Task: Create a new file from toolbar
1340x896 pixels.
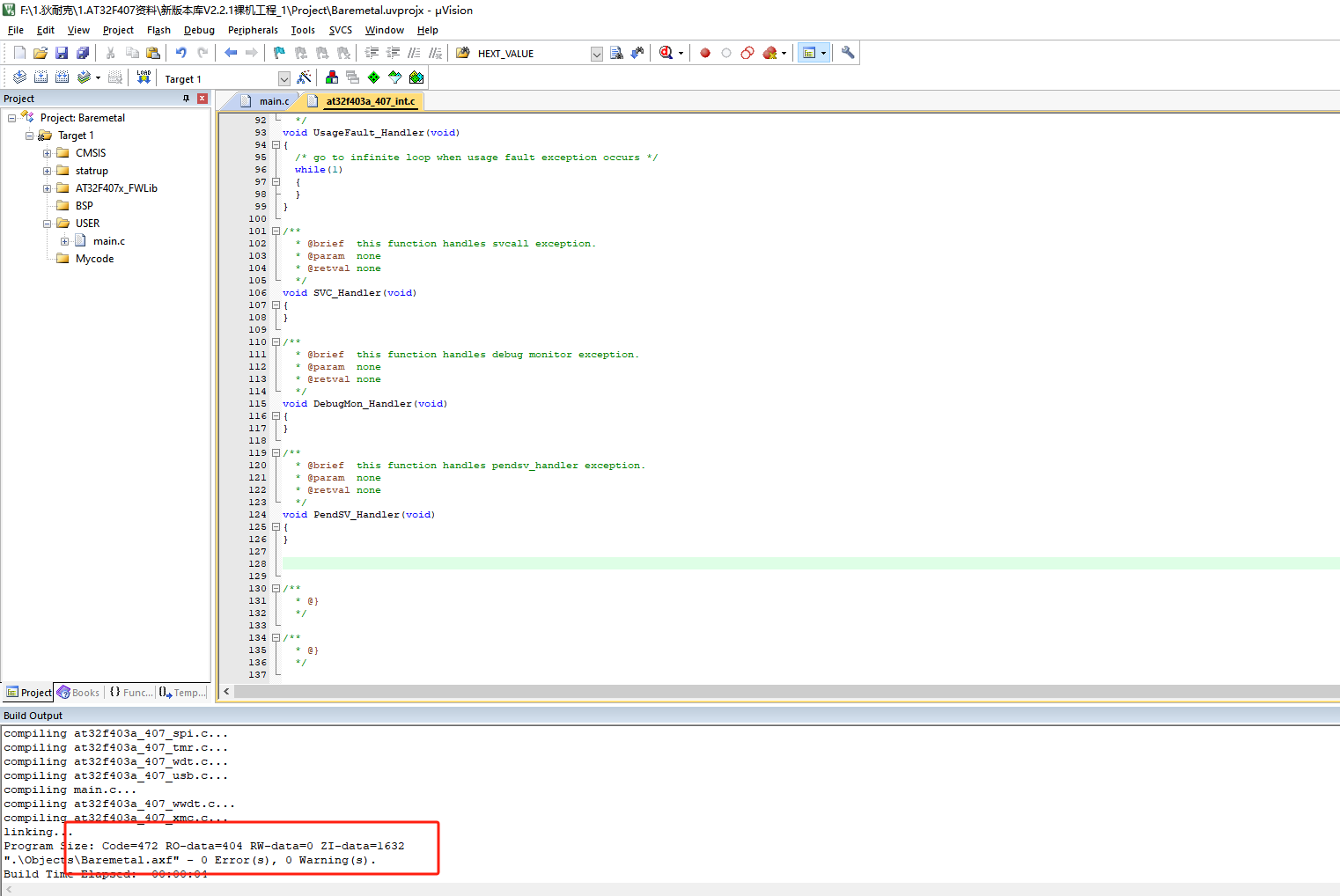Action: 19,53
